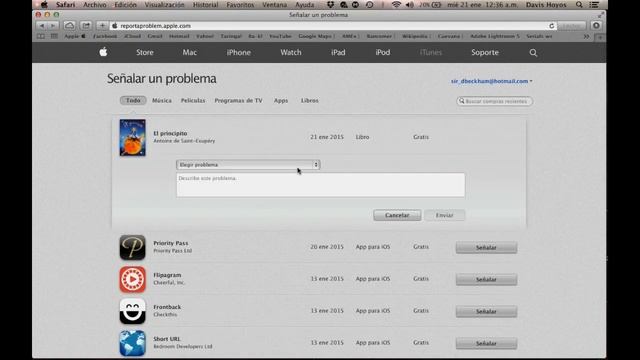Screen dimensions: 640x360
Task: Click the Cancelar button
Action: (x=397, y=215)
